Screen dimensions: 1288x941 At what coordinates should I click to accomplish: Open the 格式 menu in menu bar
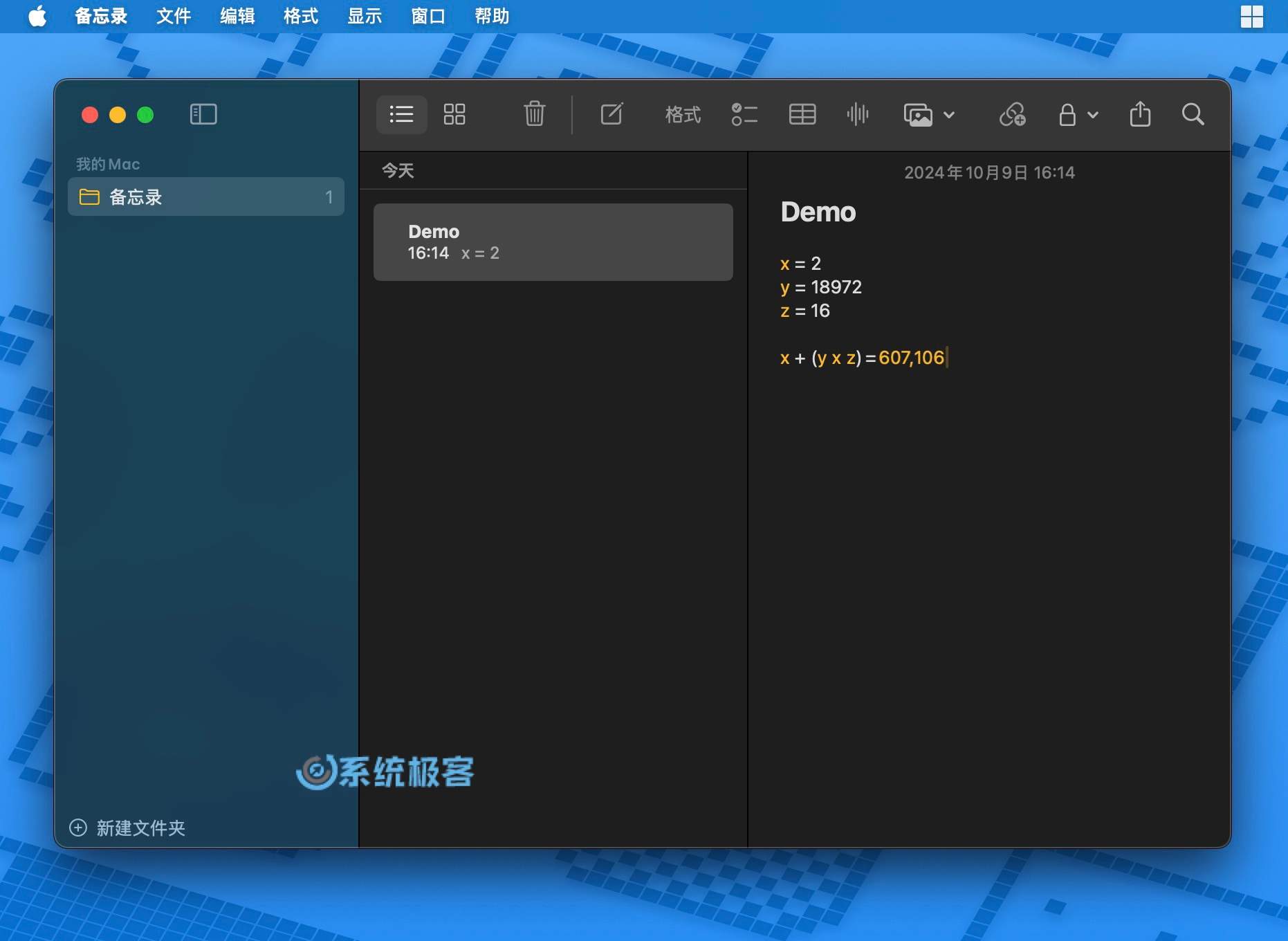pos(301,16)
